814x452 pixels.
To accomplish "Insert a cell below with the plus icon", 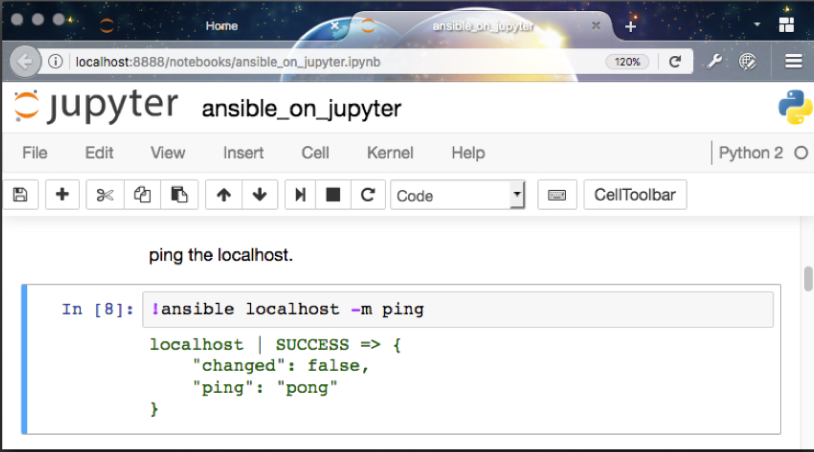I will [x=62, y=195].
